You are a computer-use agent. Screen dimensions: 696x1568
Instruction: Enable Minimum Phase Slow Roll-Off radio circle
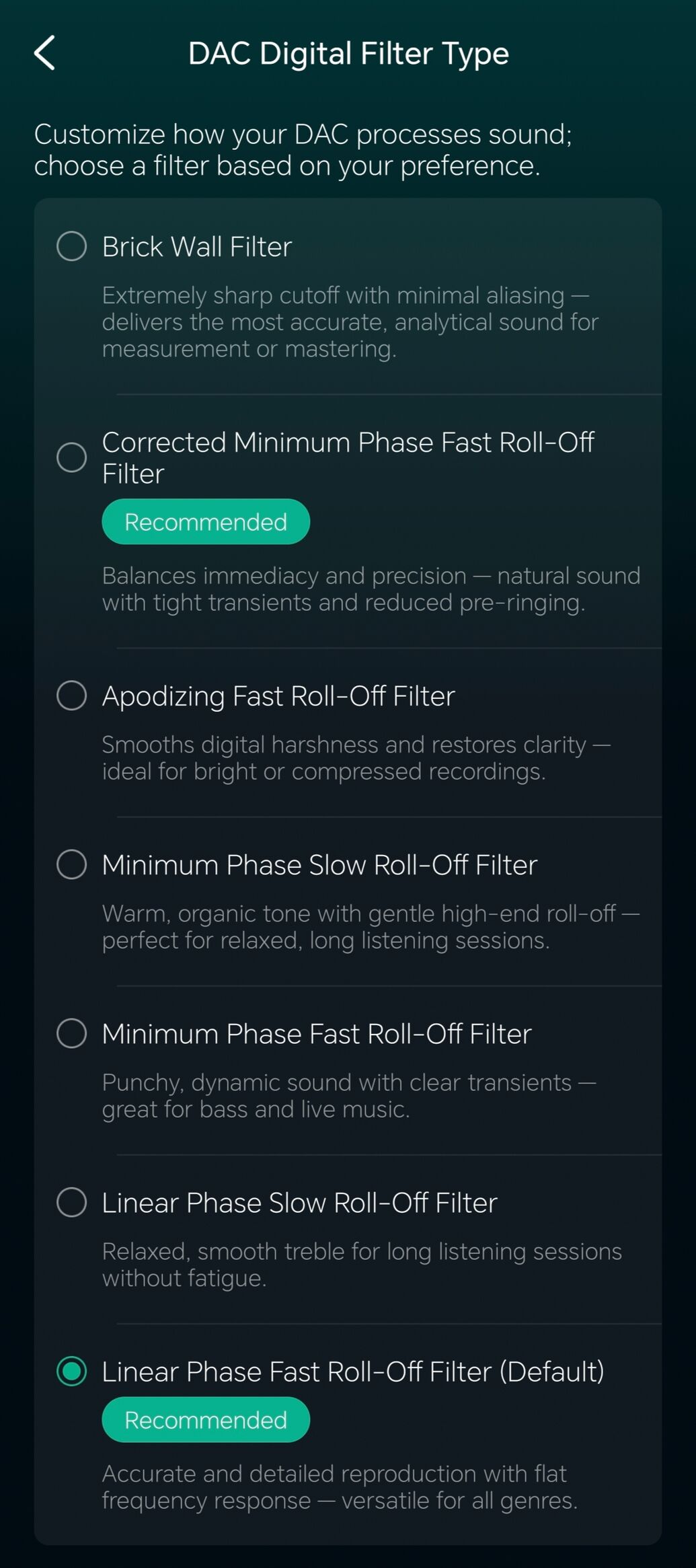point(72,864)
